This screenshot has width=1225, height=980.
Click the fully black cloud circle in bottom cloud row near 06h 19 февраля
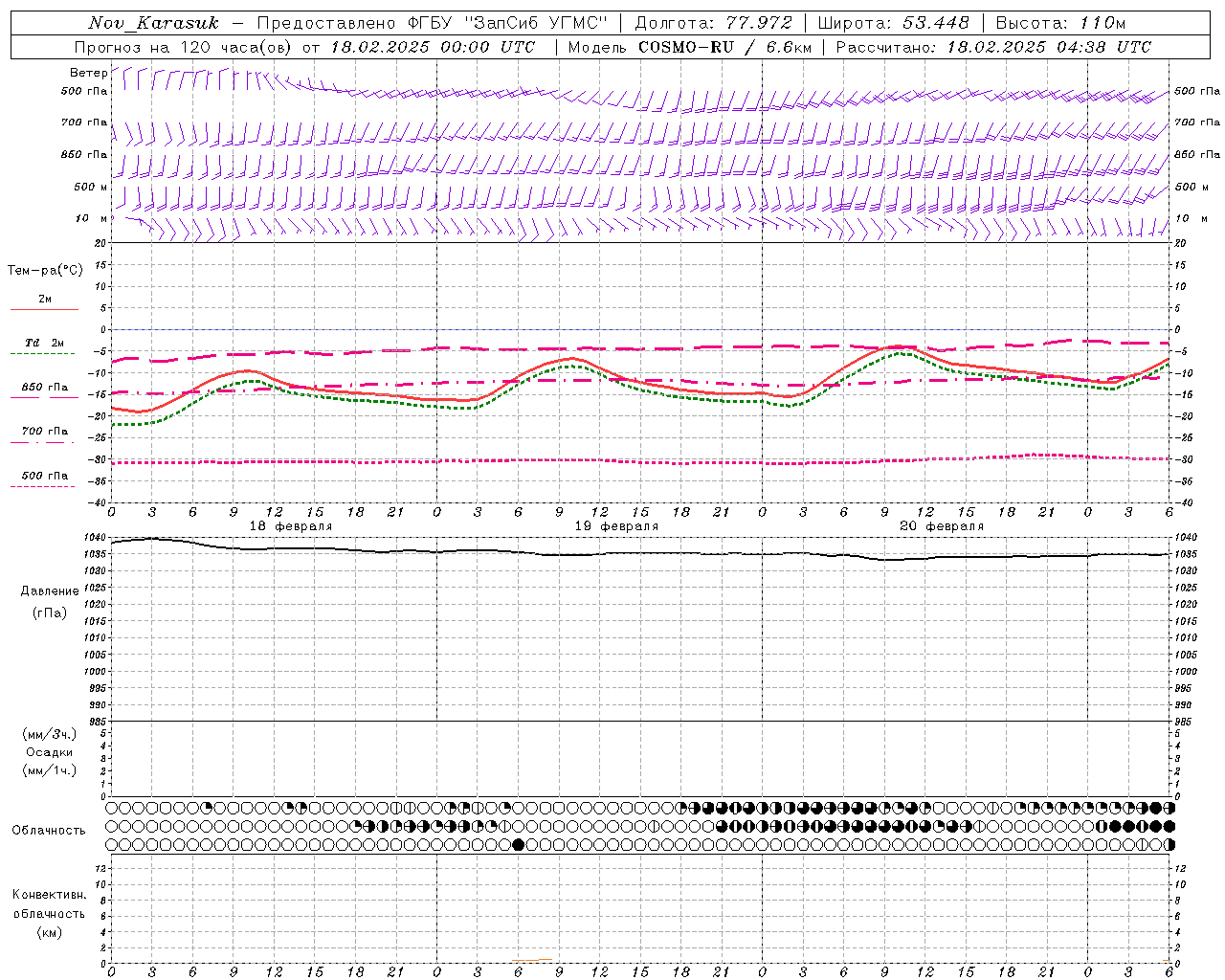519,844
